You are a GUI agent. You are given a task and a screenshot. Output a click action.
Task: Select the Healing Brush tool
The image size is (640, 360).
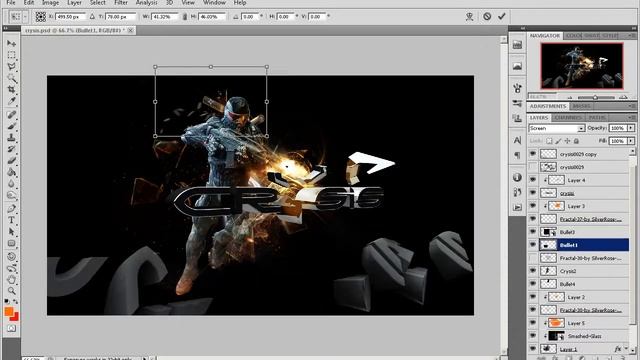point(11,115)
